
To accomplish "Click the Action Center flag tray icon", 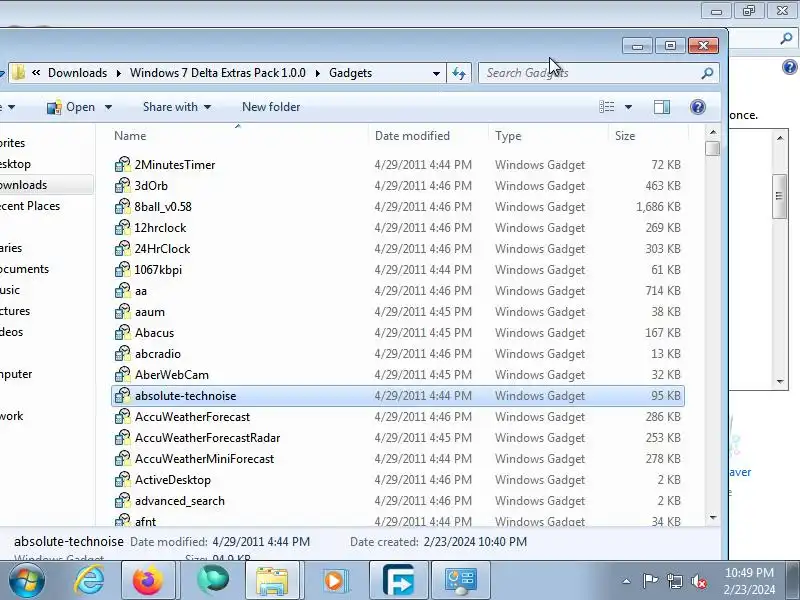I will coord(650,581).
